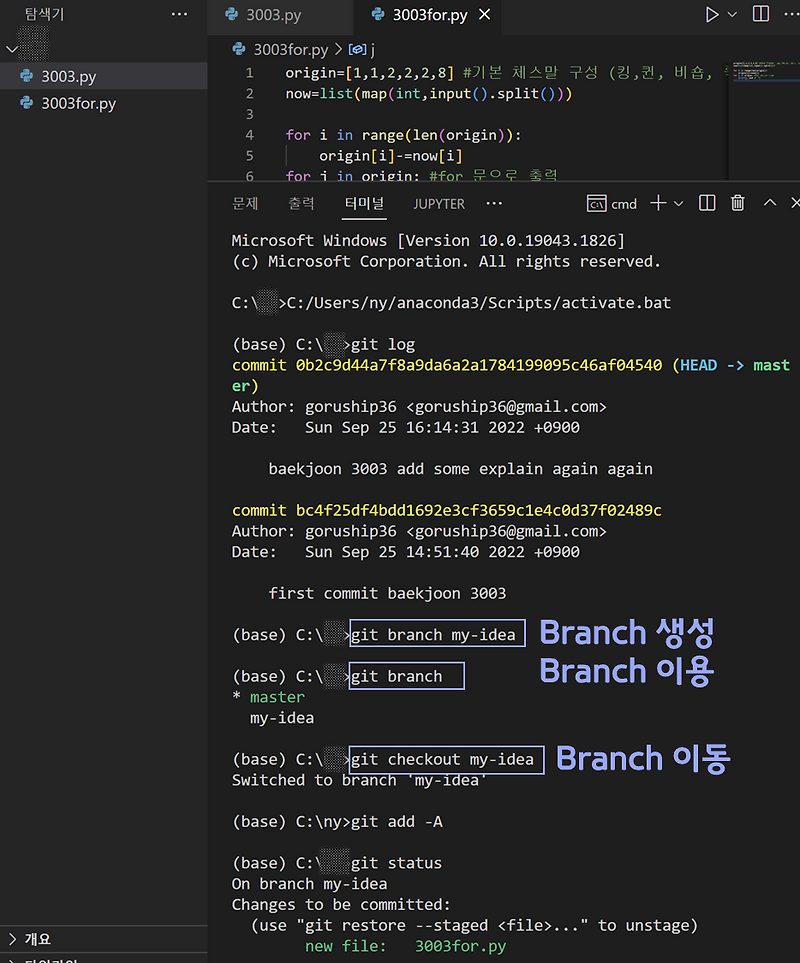Switch to the 3003for.py editor tab
This screenshot has height=963, width=800.
(430, 15)
